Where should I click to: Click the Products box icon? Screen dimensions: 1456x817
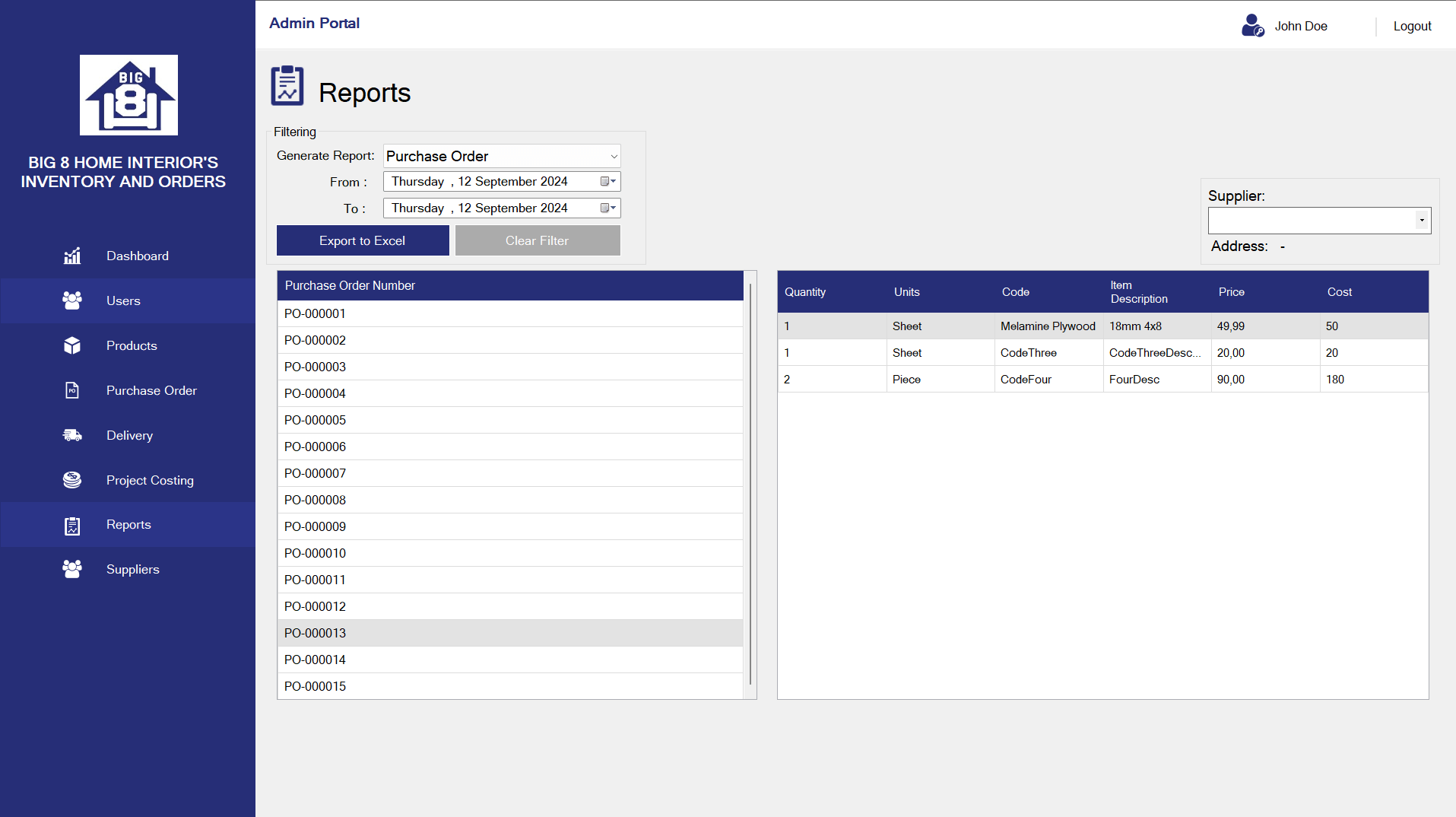tap(72, 345)
